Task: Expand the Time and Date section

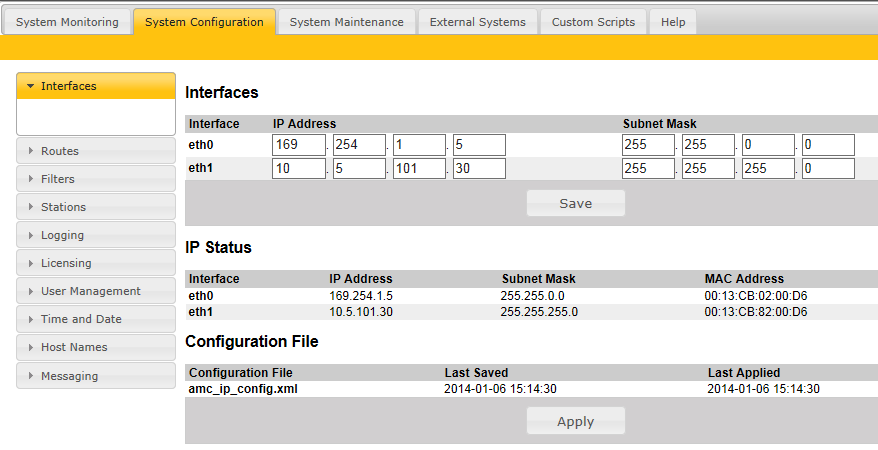Action: 96,319
